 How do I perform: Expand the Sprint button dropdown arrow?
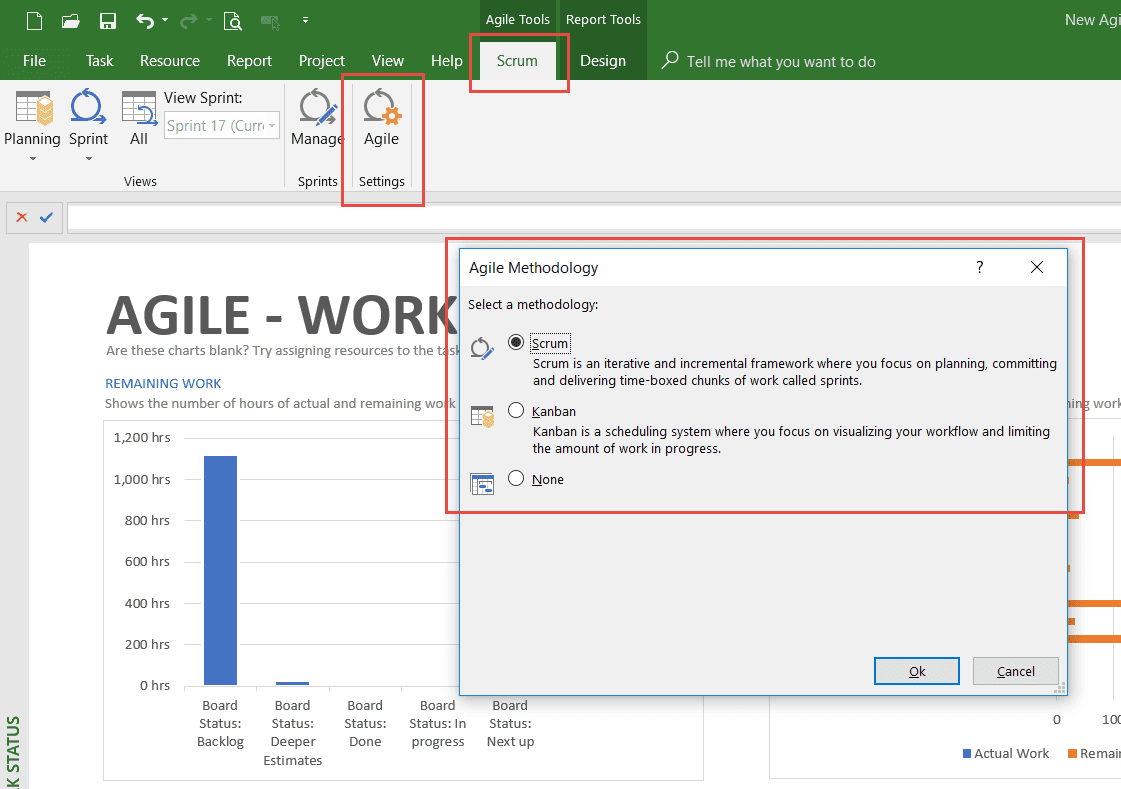(x=89, y=159)
